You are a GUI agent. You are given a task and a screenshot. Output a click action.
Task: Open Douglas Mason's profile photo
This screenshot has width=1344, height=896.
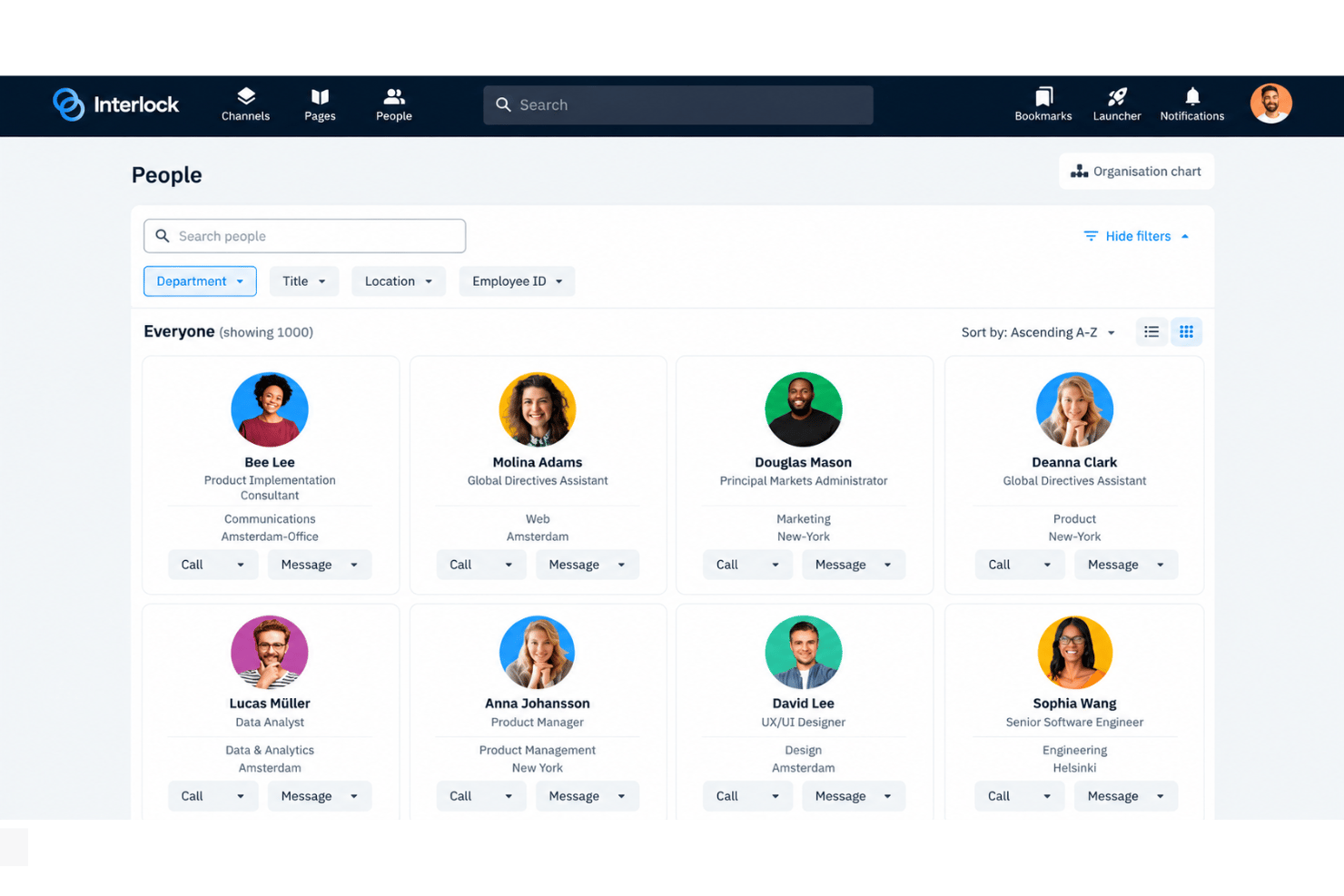coord(804,409)
